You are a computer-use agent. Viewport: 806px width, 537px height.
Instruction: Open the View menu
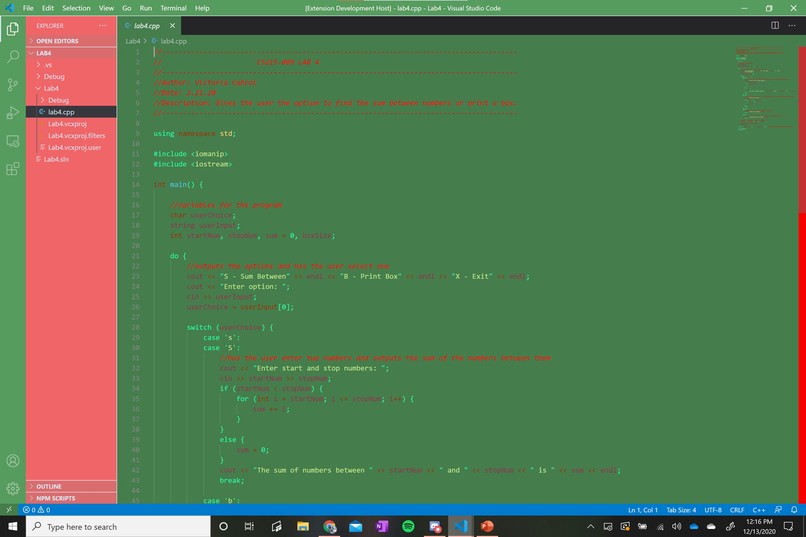[106, 8]
